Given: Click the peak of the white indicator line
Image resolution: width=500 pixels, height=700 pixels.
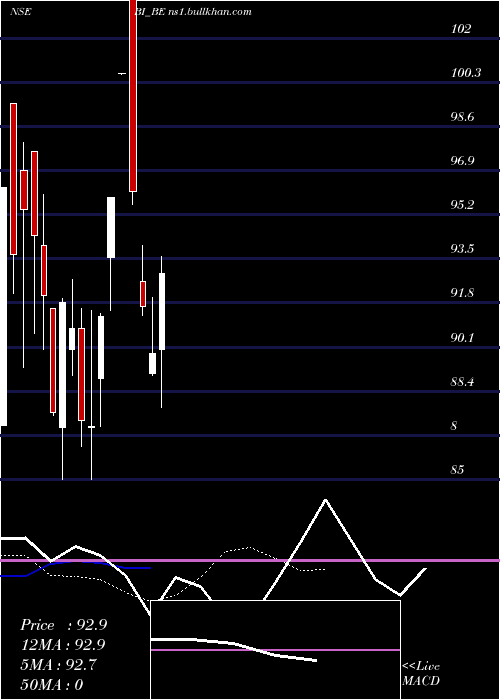Looking at the screenshot, I should 325,500.
